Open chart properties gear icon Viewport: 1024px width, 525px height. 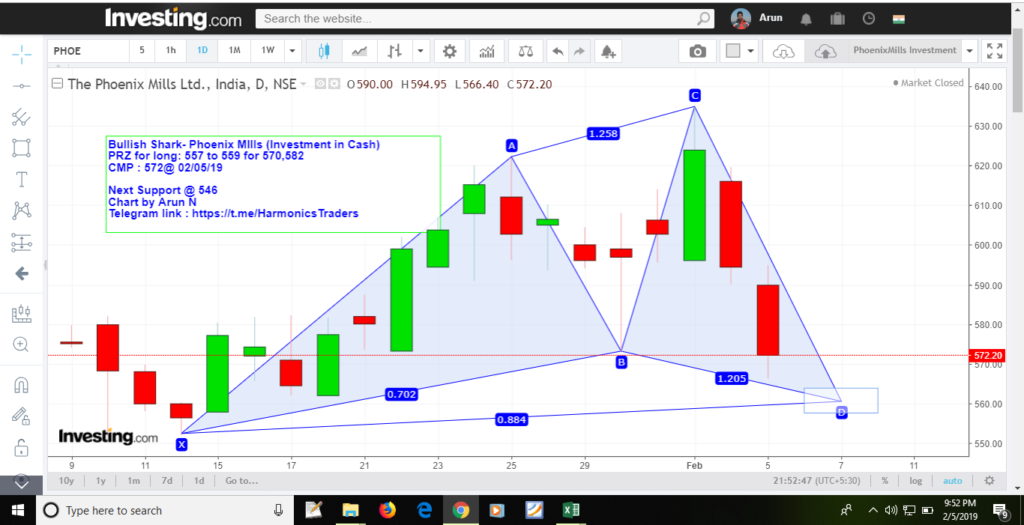(450, 51)
